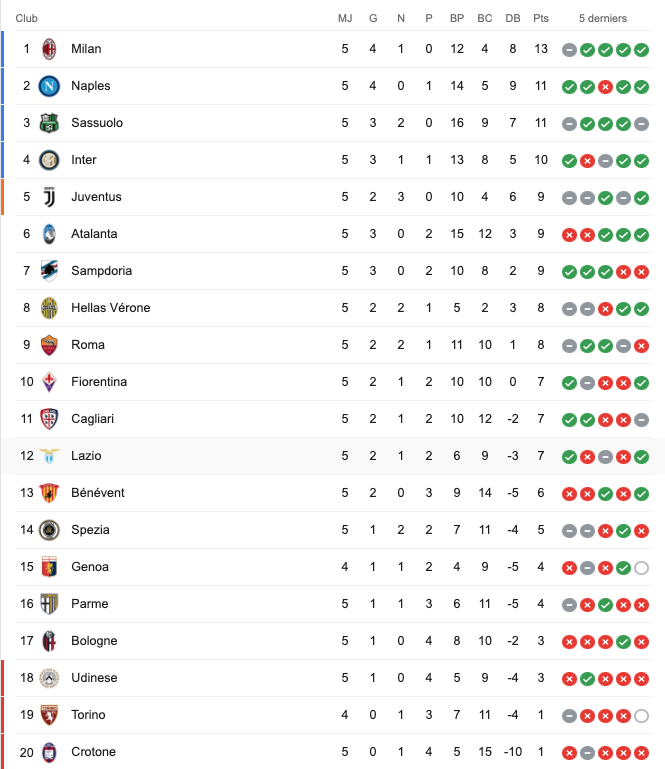Click Milan's first draw result icon
The image size is (665, 769).
pos(569,50)
